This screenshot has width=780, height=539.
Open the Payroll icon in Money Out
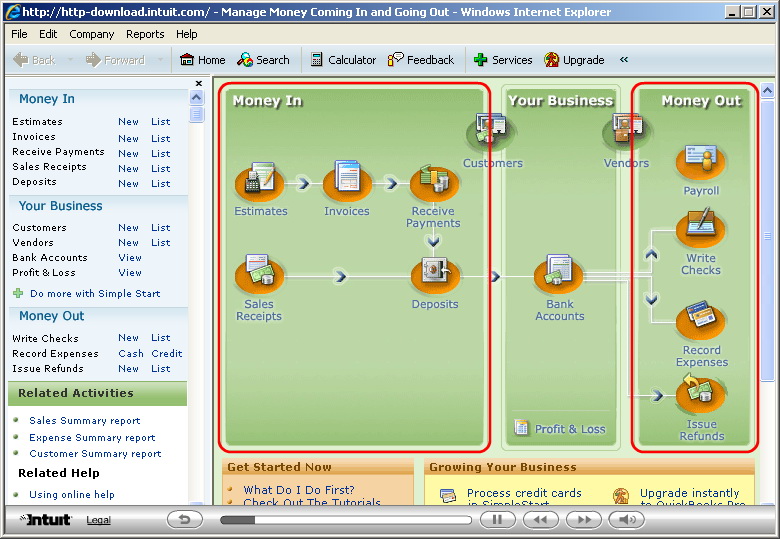pos(700,162)
